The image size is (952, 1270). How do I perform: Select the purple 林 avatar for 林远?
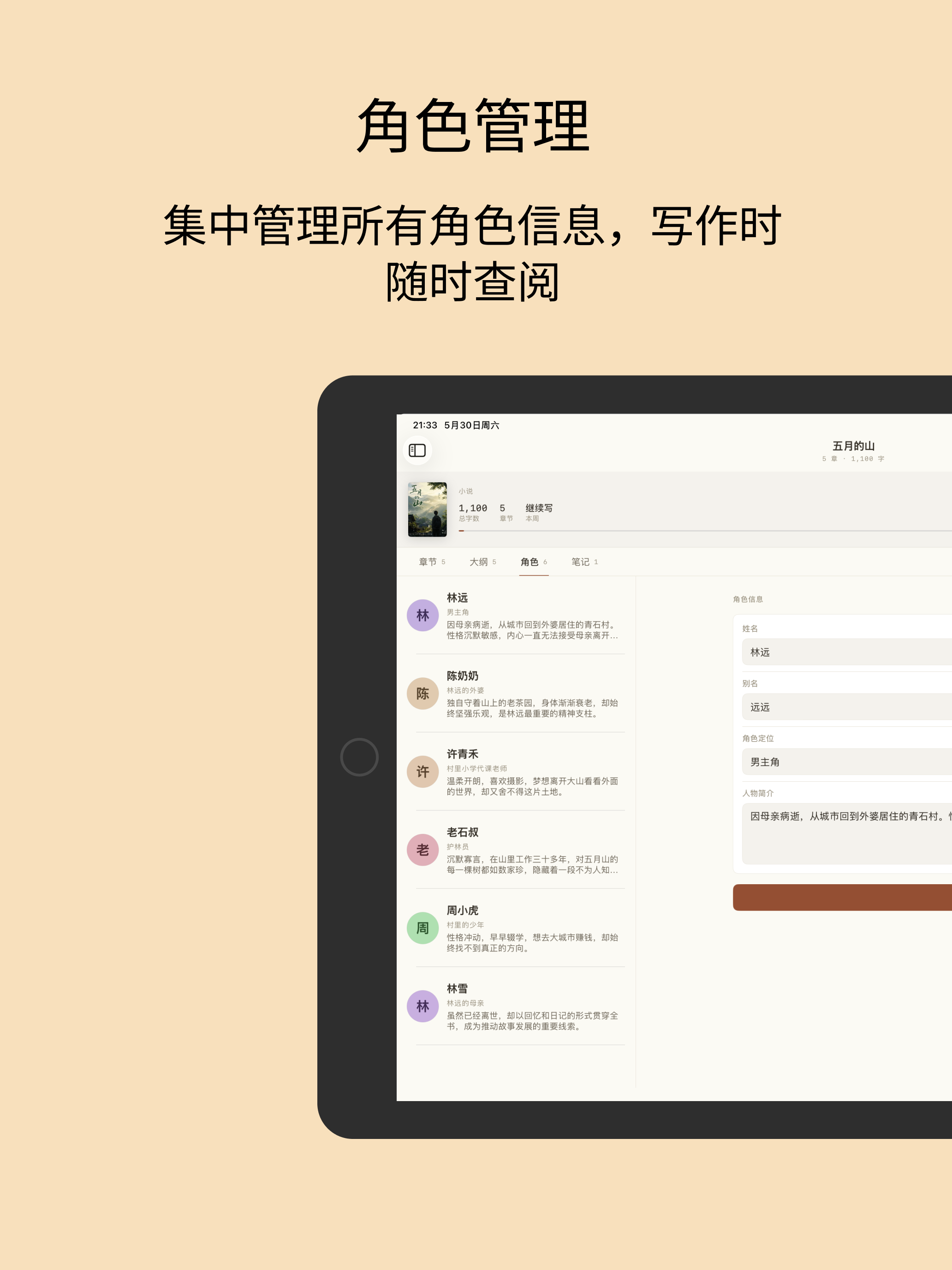pos(423,616)
